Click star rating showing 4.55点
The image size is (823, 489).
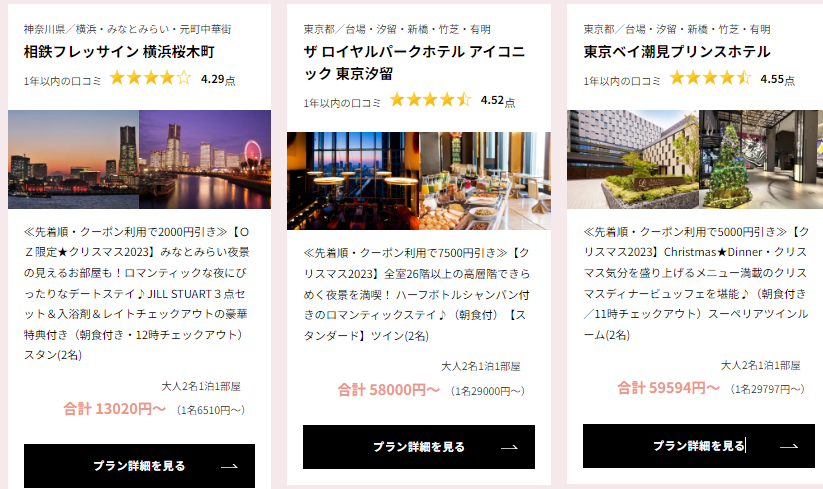pos(710,78)
